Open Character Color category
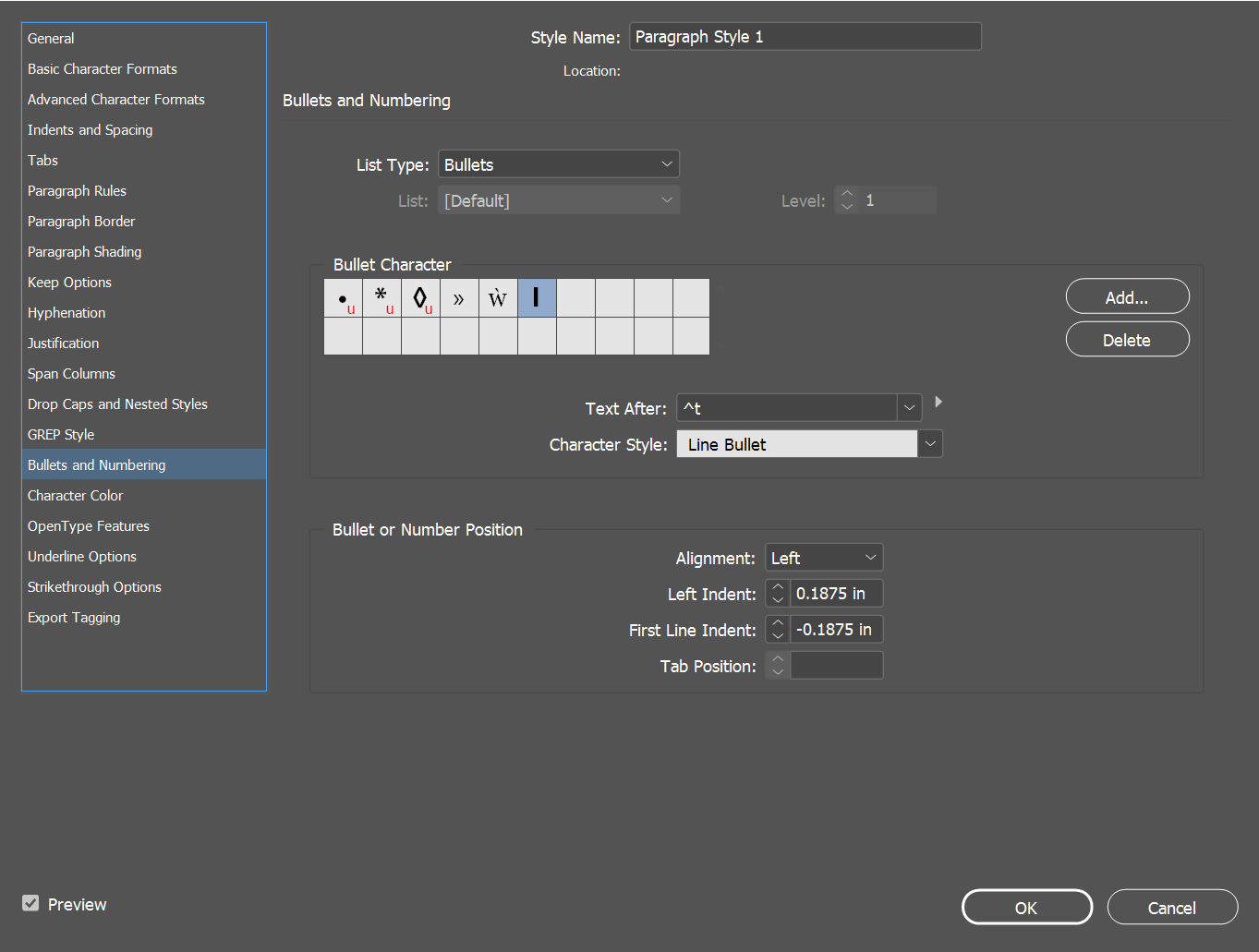Viewport: 1259px width, 952px height. [x=144, y=496]
